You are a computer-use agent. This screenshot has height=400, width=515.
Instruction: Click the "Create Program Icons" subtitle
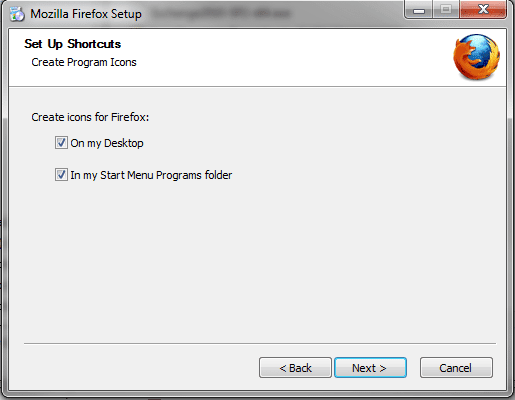84,62
